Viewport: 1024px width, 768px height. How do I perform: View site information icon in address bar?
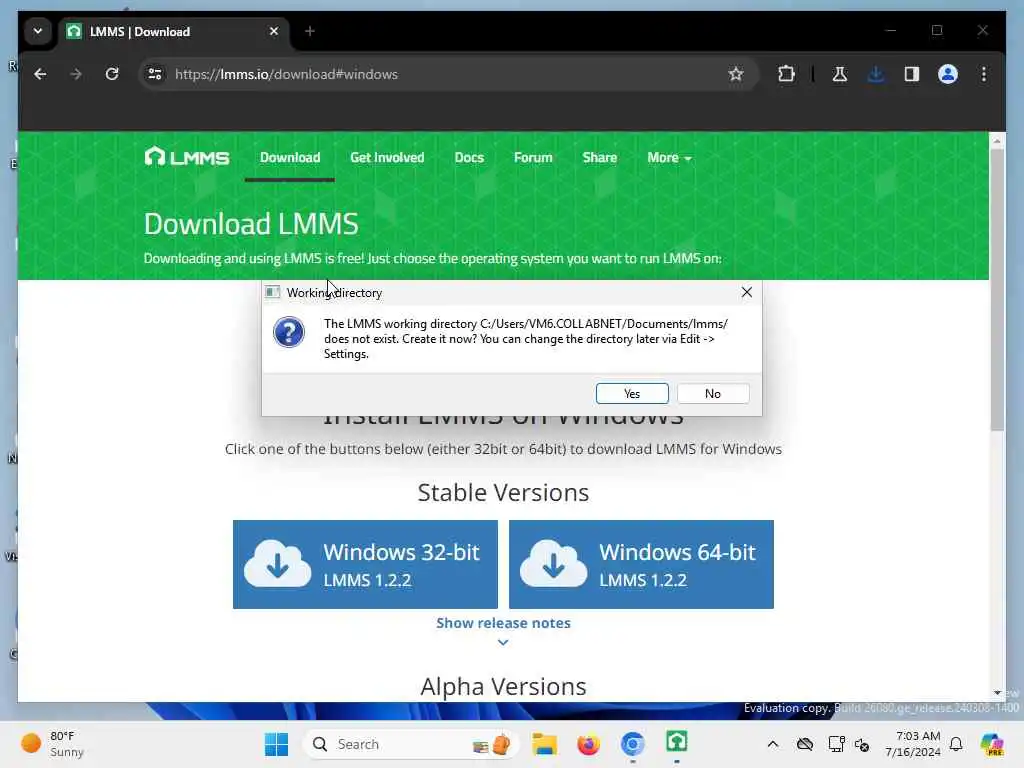tap(155, 74)
